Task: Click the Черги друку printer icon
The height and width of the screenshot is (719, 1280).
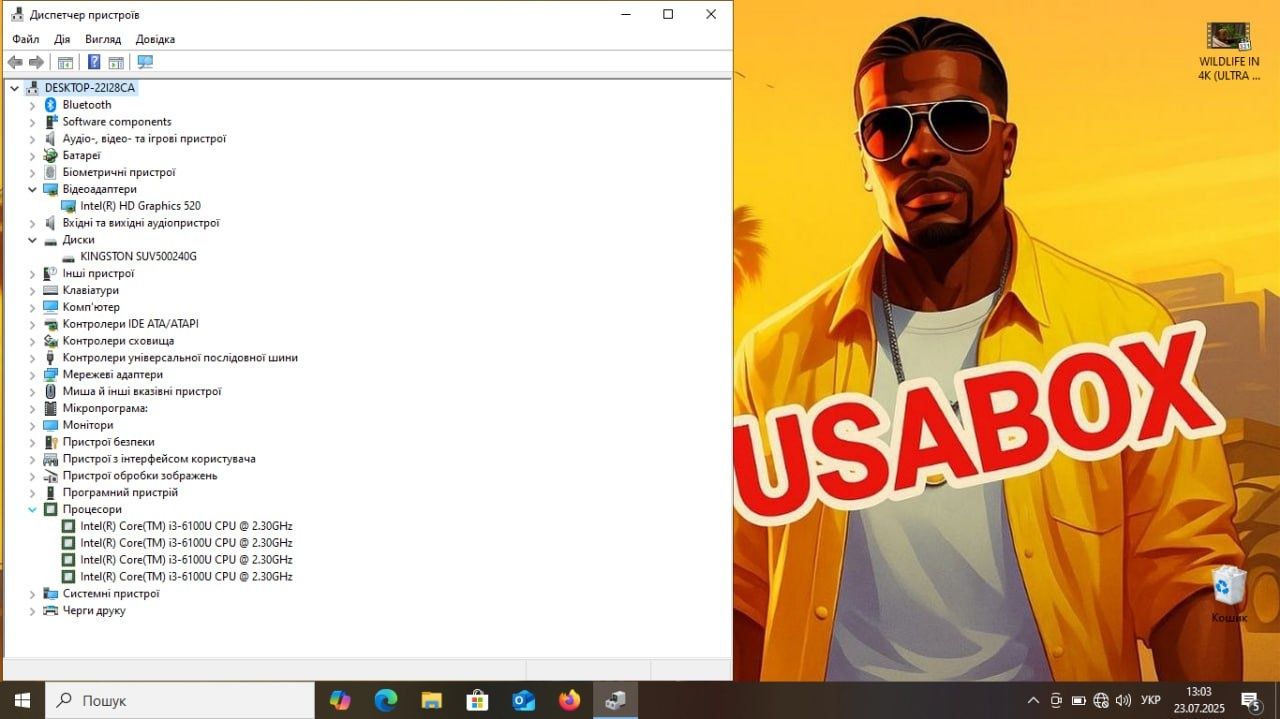Action: pyautogui.click(x=51, y=610)
